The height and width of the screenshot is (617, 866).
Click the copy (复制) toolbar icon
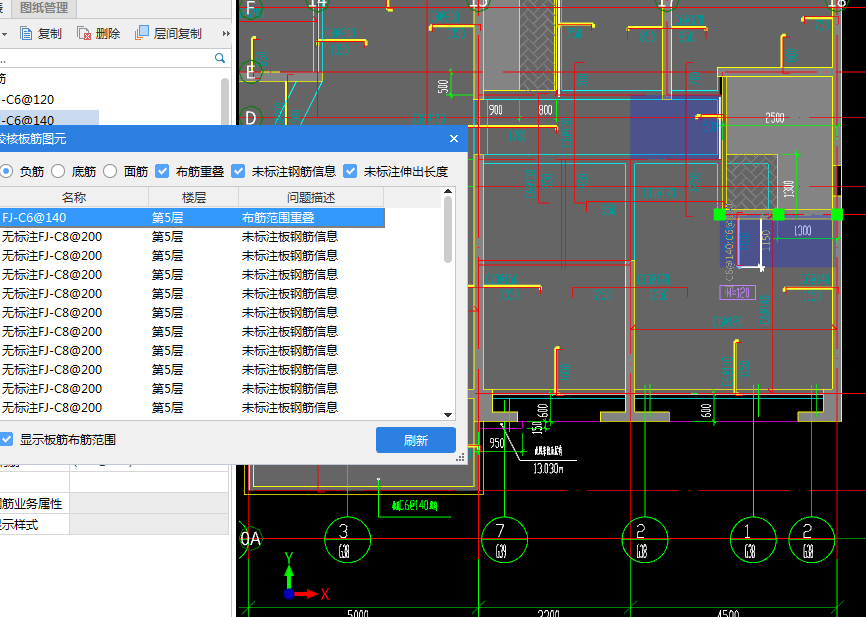pos(26,34)
